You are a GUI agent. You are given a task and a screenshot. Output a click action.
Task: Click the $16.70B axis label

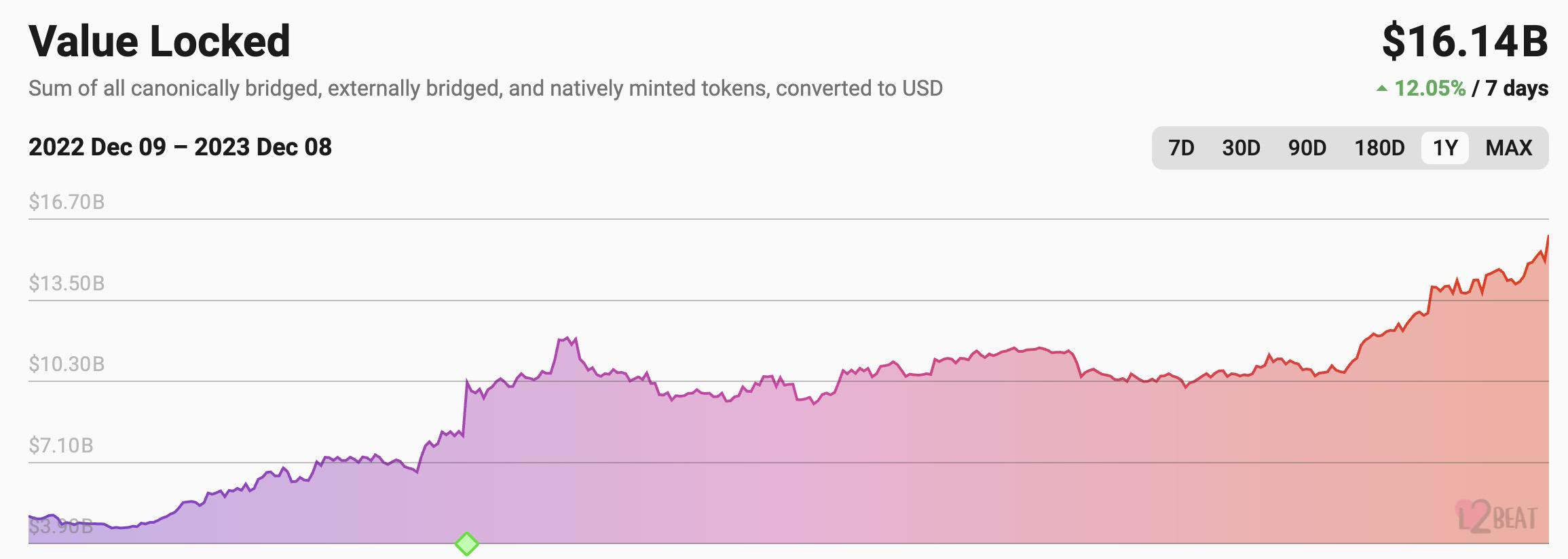pyautogui.click(x=67, y=202)
